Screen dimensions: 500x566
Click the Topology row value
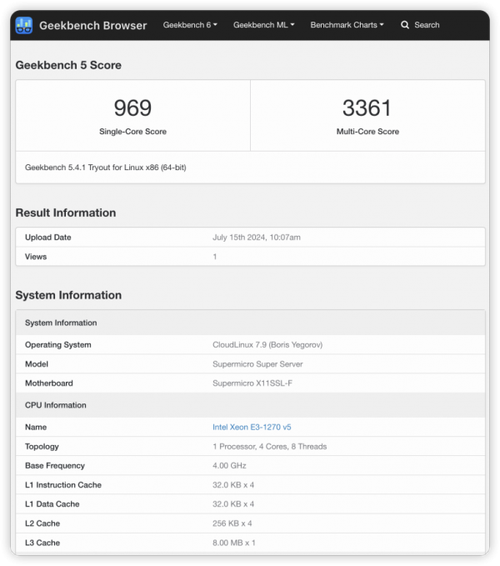pyautogui.click(x=270, y=447)
